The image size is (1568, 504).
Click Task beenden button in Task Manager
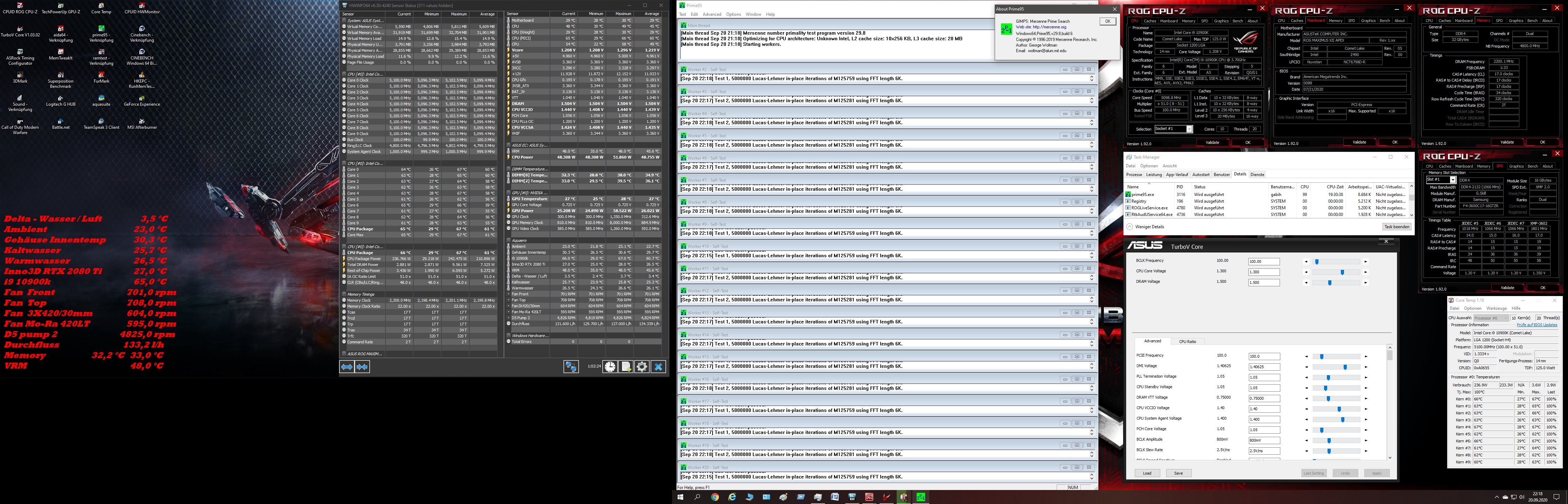point(1396,226)
